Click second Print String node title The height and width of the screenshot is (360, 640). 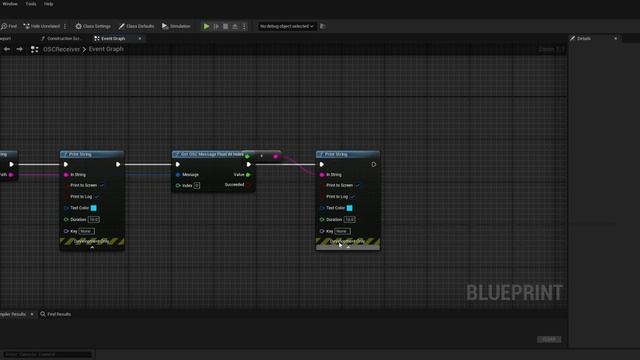(336, 154)
